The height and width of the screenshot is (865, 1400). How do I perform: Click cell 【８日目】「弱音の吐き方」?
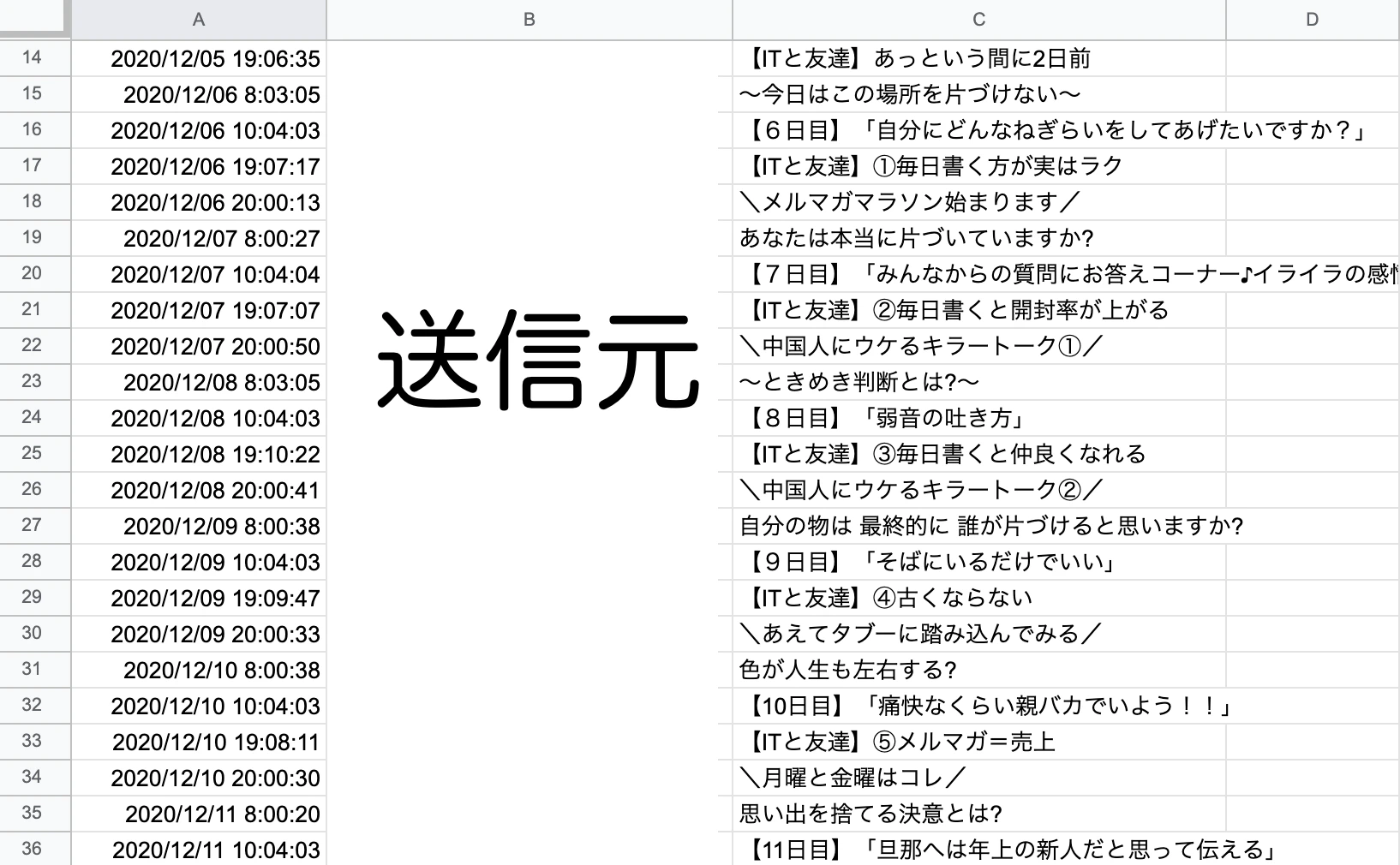979,418
